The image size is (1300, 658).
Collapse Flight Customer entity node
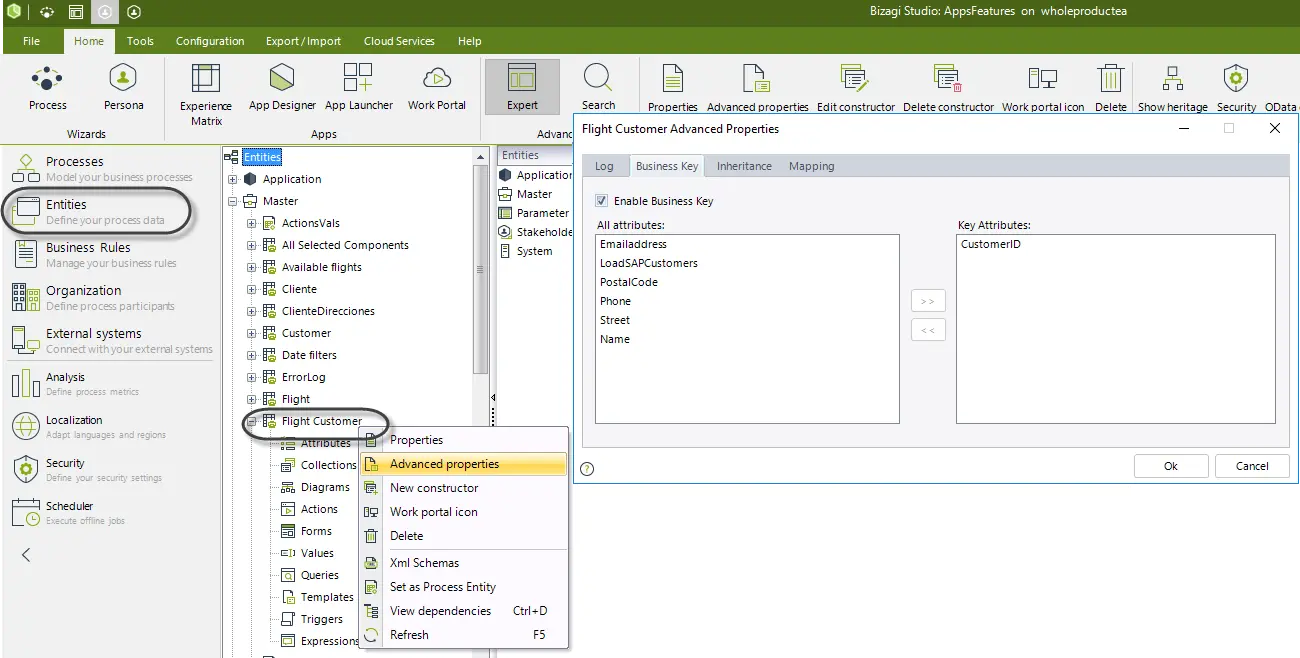[x=252, y=422]
